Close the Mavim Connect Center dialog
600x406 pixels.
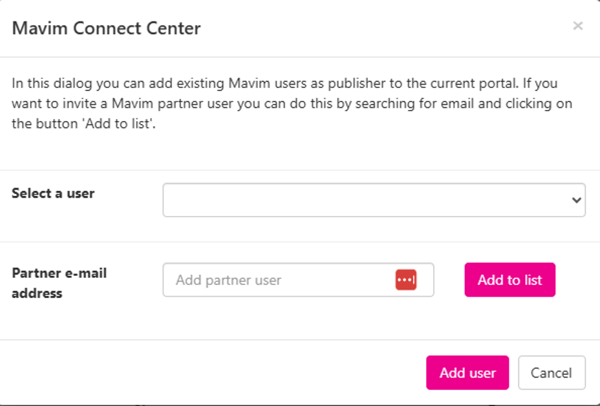coord(578,26)
